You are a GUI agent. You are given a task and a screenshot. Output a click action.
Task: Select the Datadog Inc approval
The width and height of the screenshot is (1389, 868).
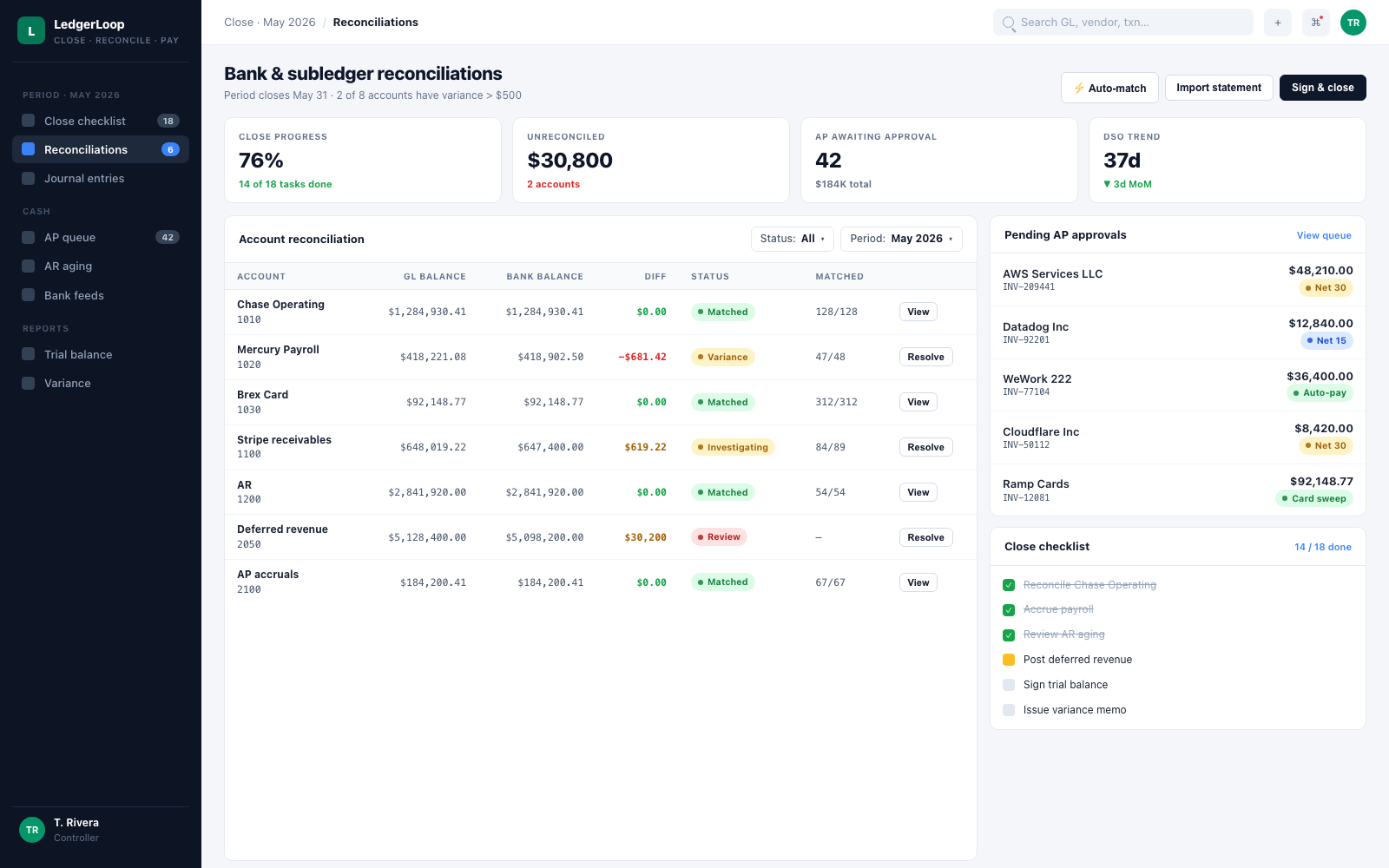pyautogui.click(x=1178, y=332)
